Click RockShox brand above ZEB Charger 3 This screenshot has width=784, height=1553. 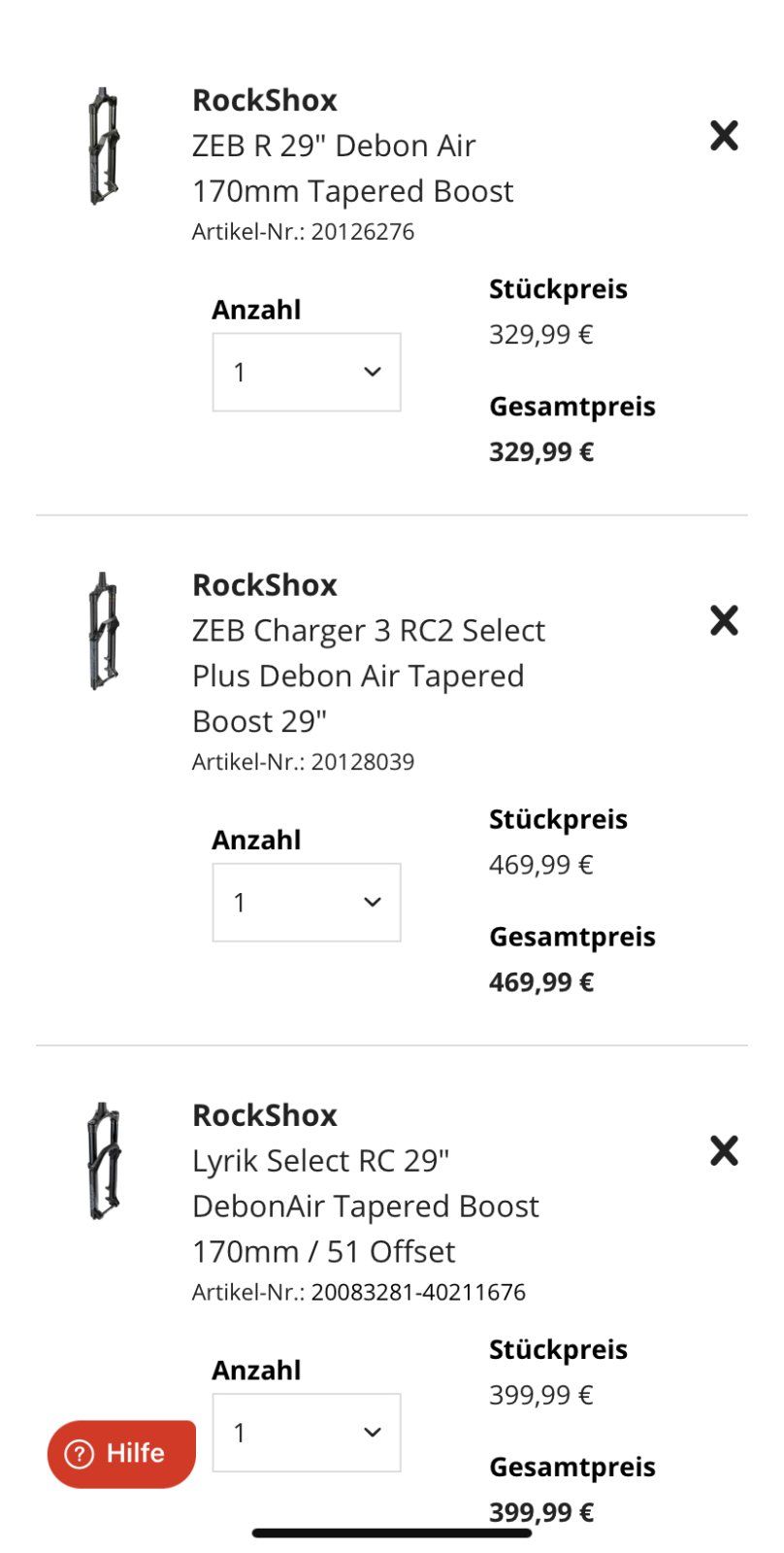click(265, 585)
